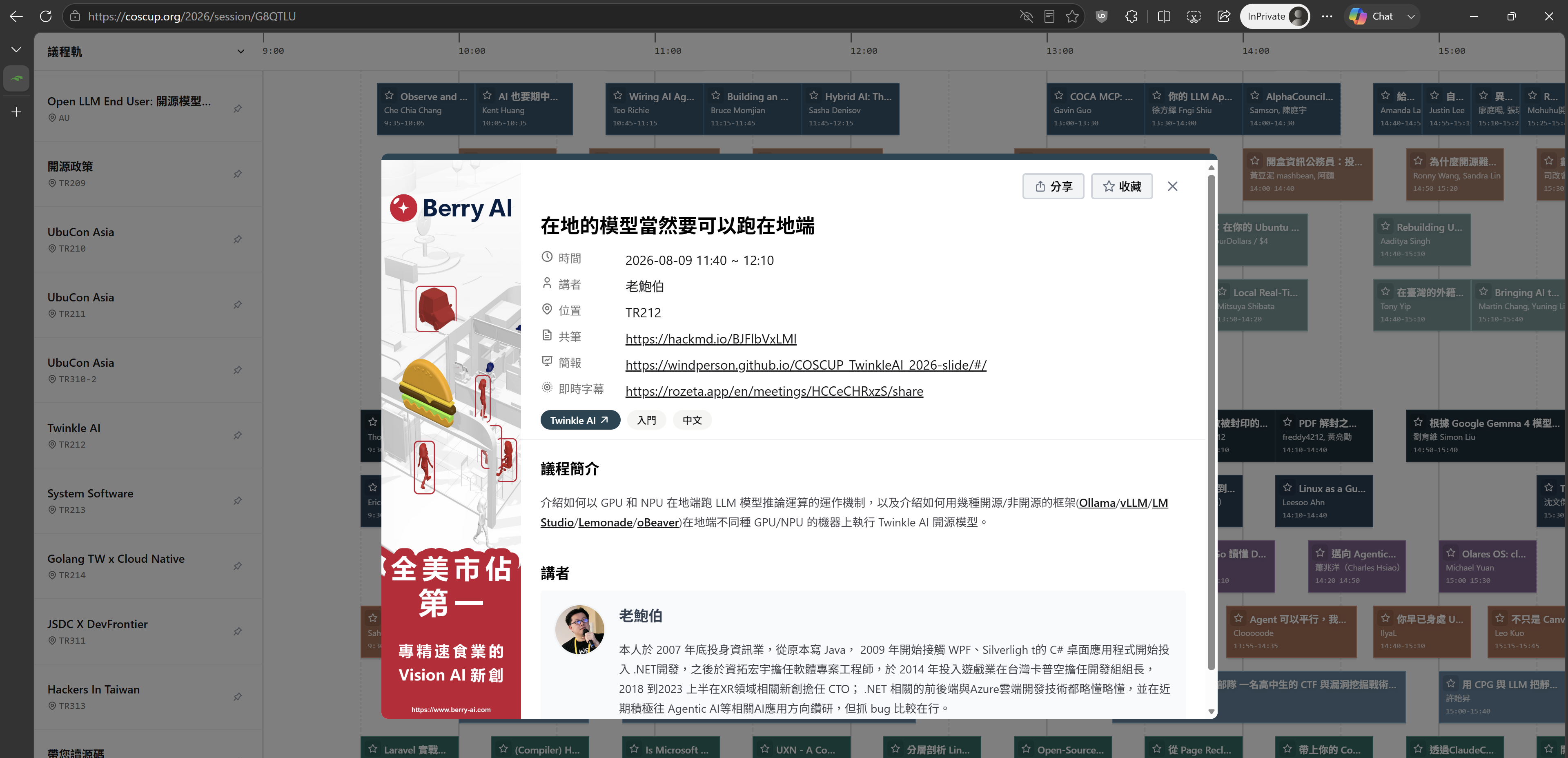Viewport: 1568px width, 758px height.
Task: Click the dialog scroll down arrow
Action: pyautogui.click(x=1211, y=711)
